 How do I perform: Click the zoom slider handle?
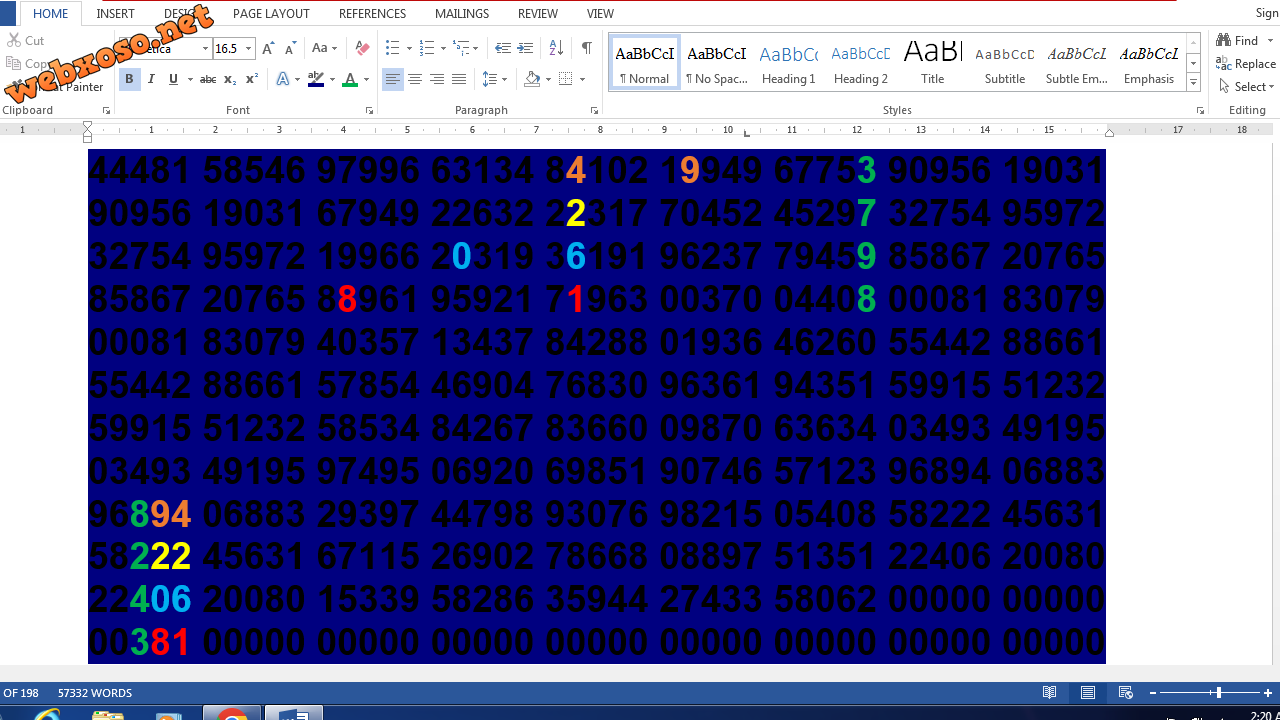click(x=1218, y=693)
